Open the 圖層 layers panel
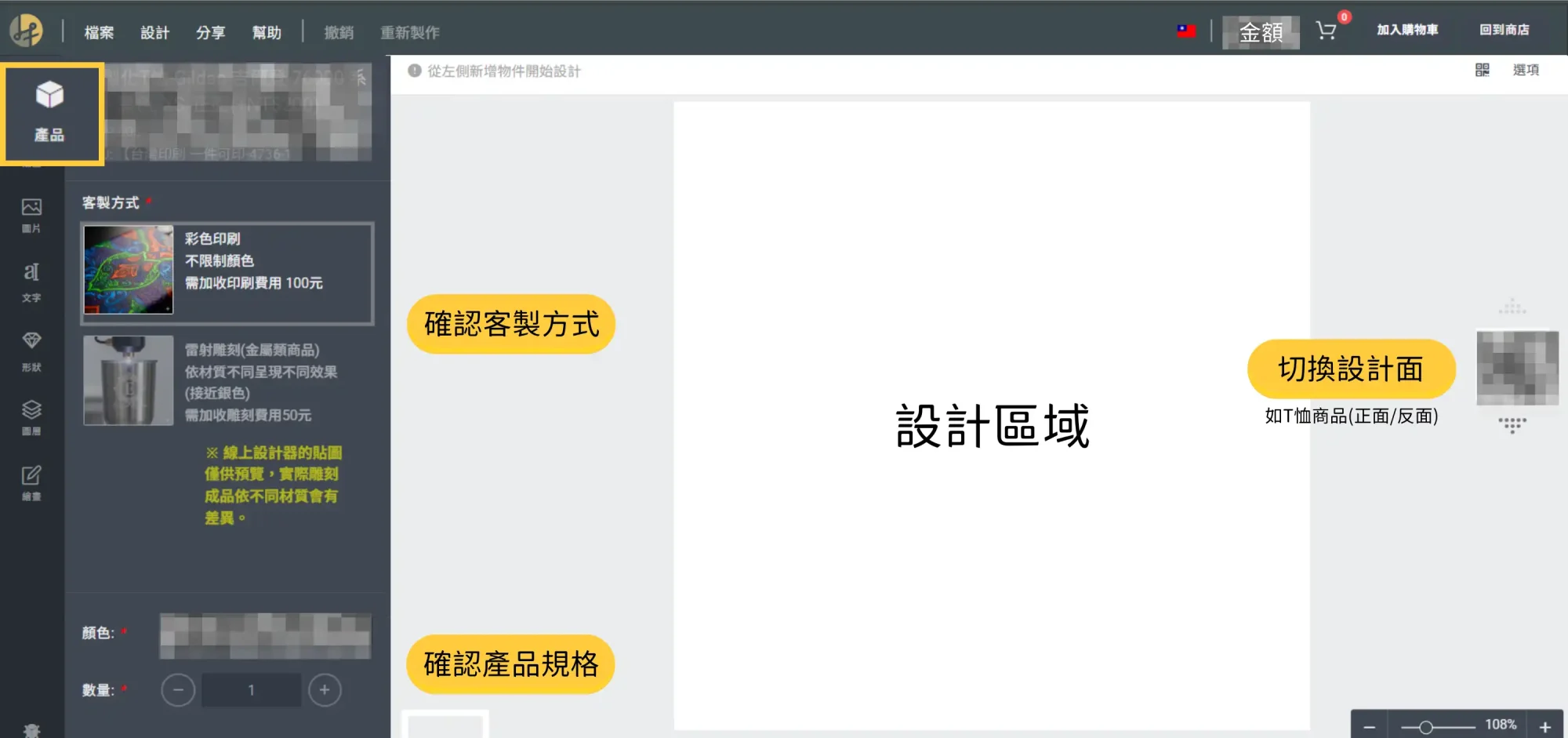Viewport: 1568px width, 738px height. point(31,417)
